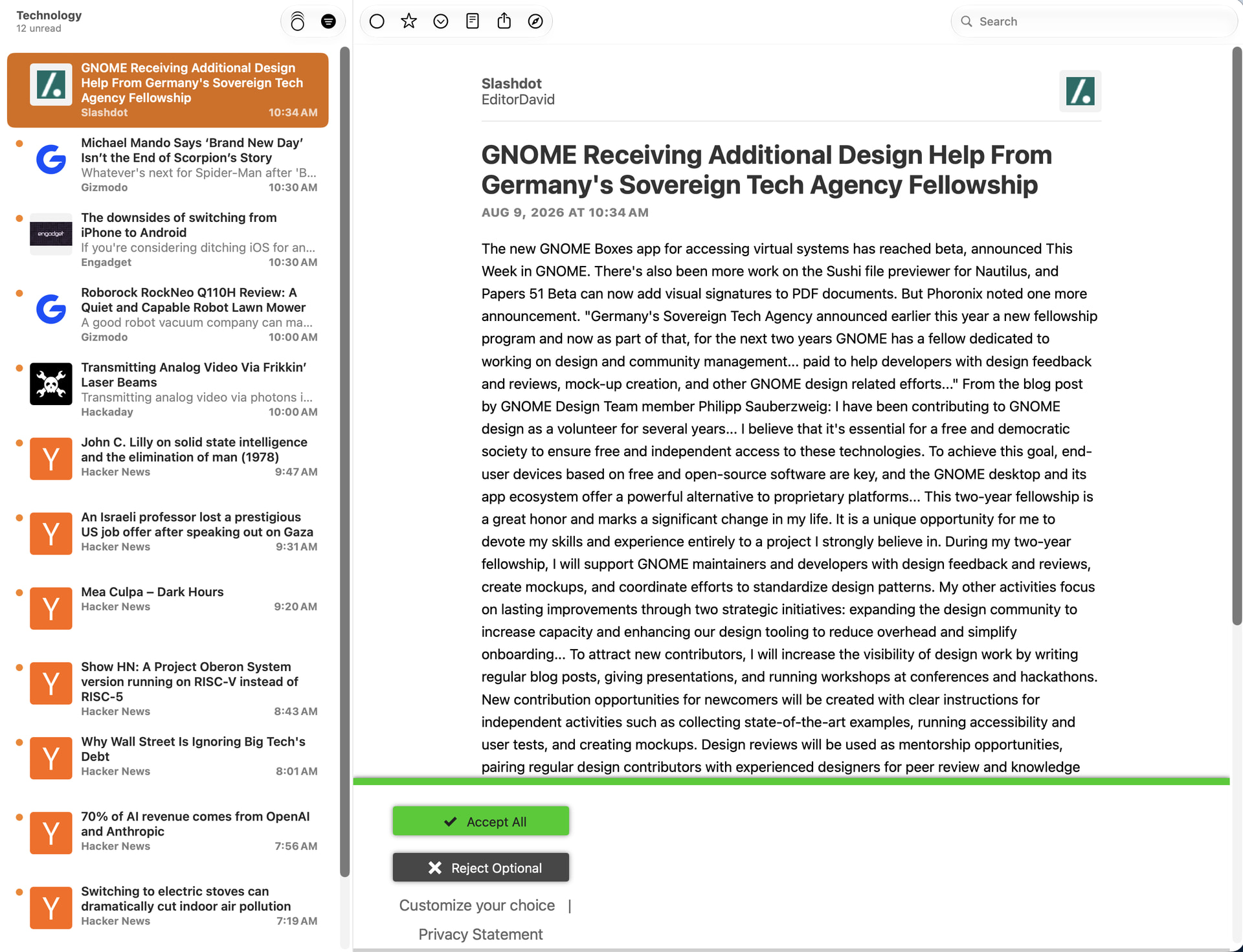Open the Privacy Statement link
This screenshot has height=952, width=1243.
[x=480, y=935]
